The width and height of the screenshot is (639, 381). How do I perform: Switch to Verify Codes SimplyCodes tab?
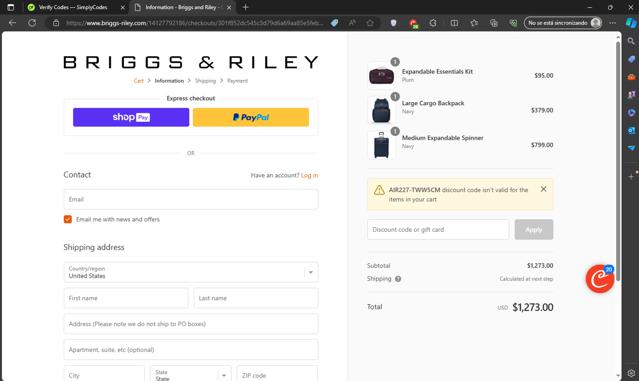tap(73, 7)
